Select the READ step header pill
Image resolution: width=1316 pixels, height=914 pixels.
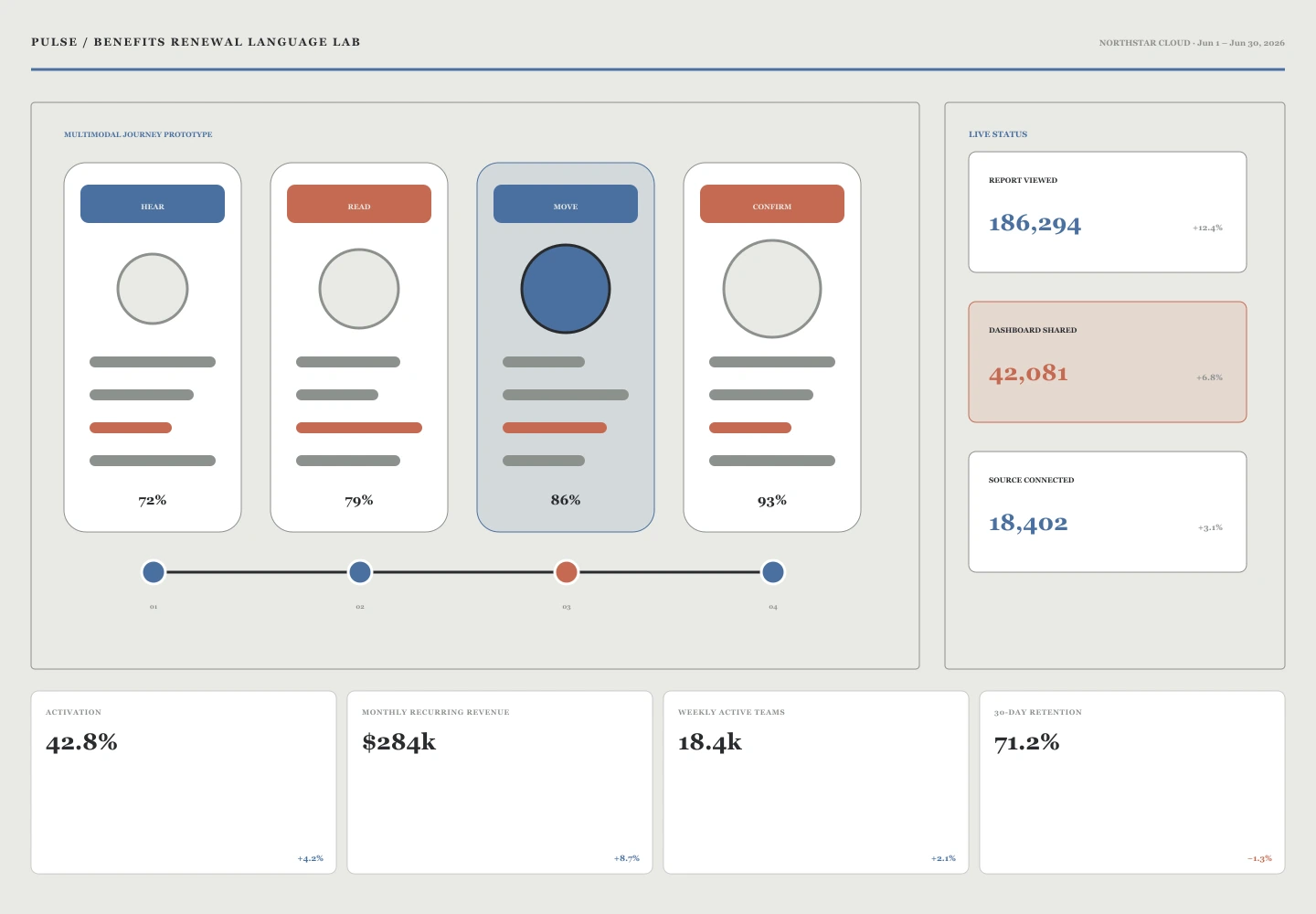359,204
